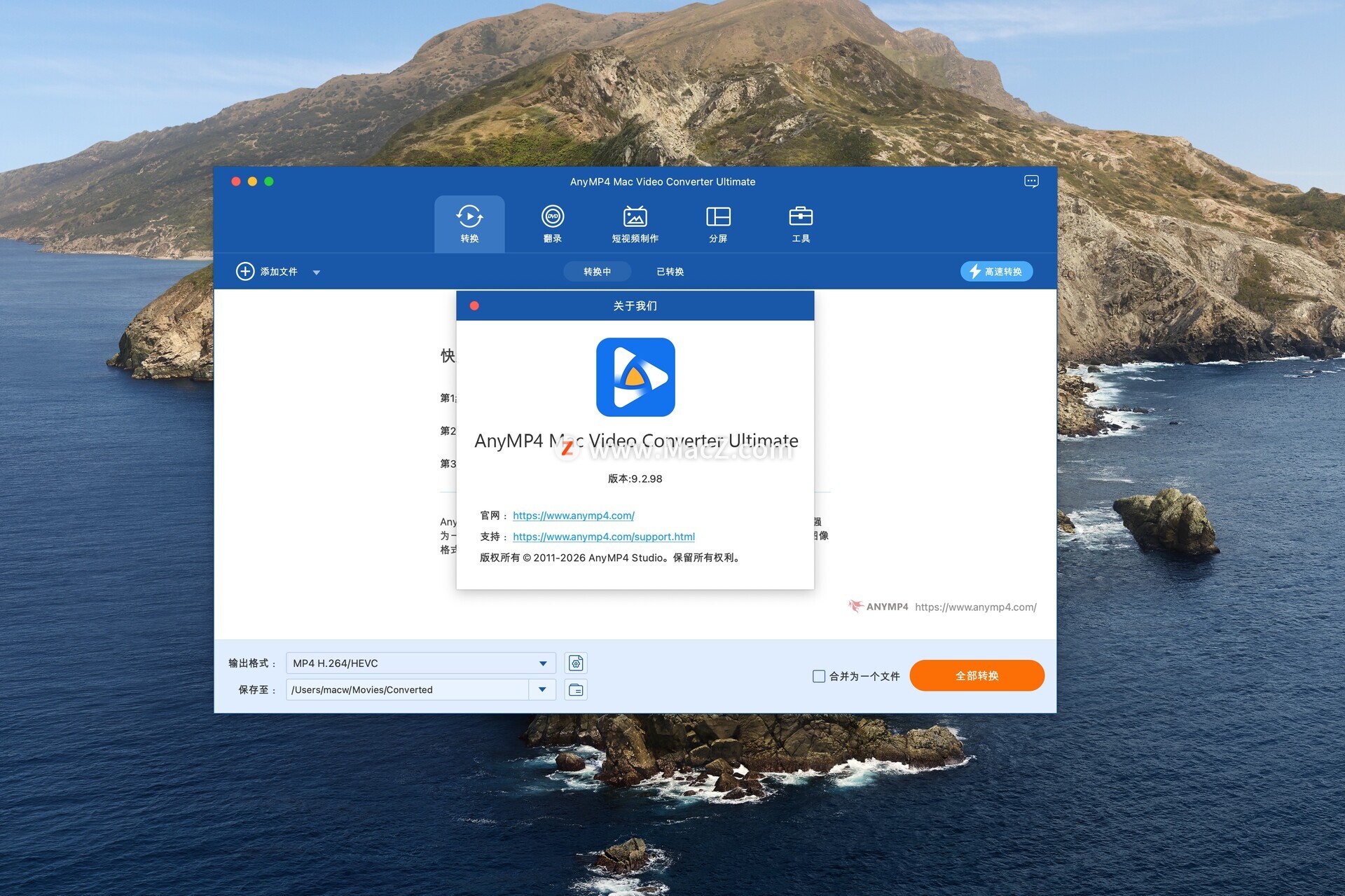Open the 分屏 split-screen collage icon

pyautogui.click(x=718, y=216)
